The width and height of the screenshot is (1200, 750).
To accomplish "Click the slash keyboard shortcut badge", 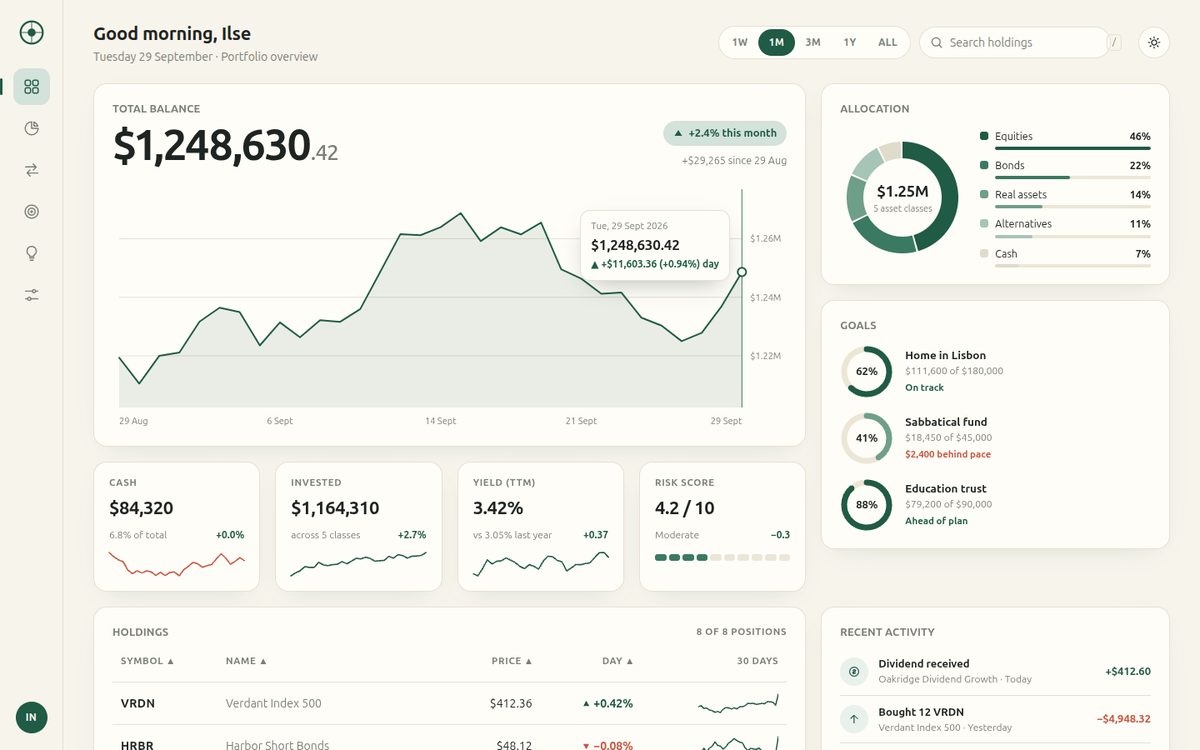I will [x=1115, y=42].
